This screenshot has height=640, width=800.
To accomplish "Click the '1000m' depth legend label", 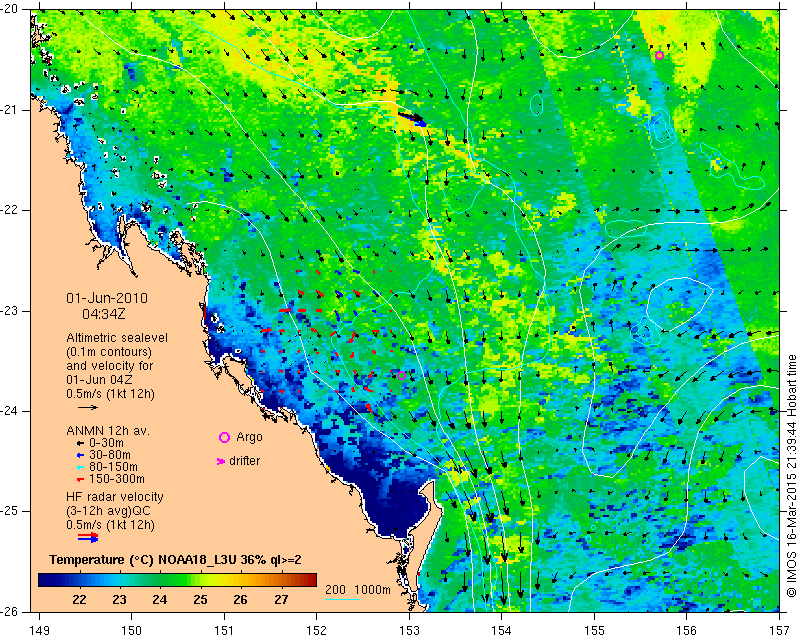I will point(372,590).
